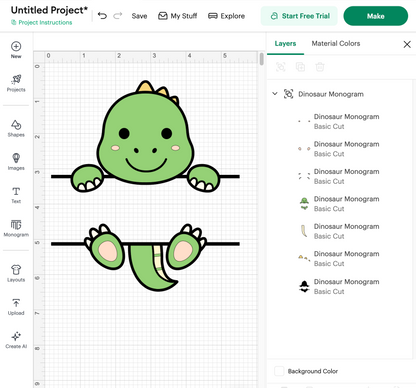
Task: Collapse the Dinosaur Monogram group chevron
Action: (x=275, y=94)
